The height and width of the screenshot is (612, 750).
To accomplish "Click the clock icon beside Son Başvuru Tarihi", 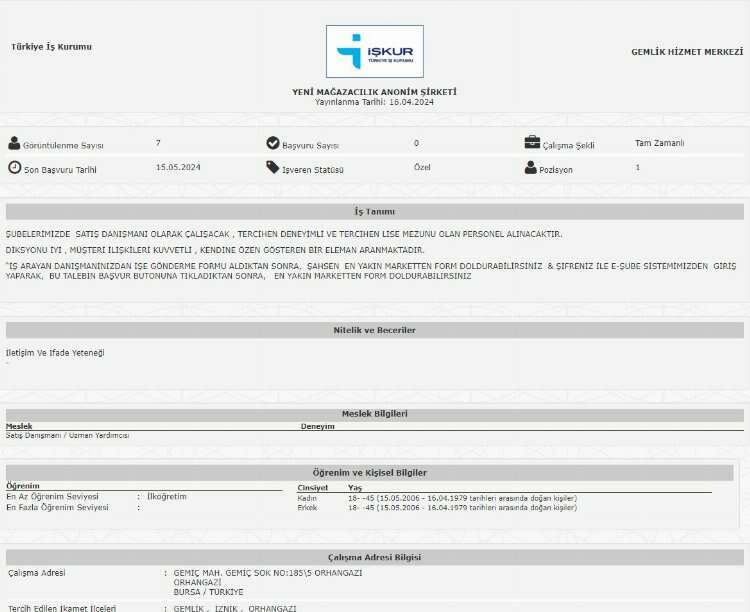I will [14, 168].
